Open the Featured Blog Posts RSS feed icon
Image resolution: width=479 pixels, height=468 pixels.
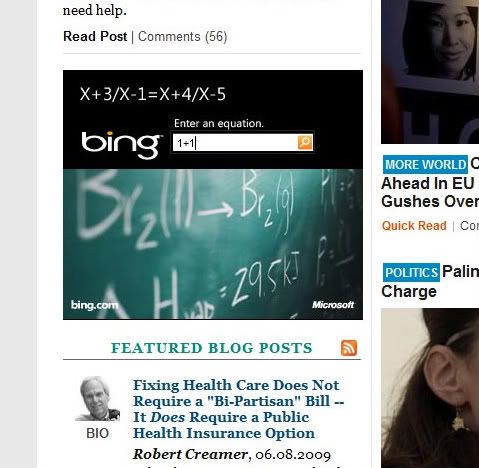pos(349,348)
